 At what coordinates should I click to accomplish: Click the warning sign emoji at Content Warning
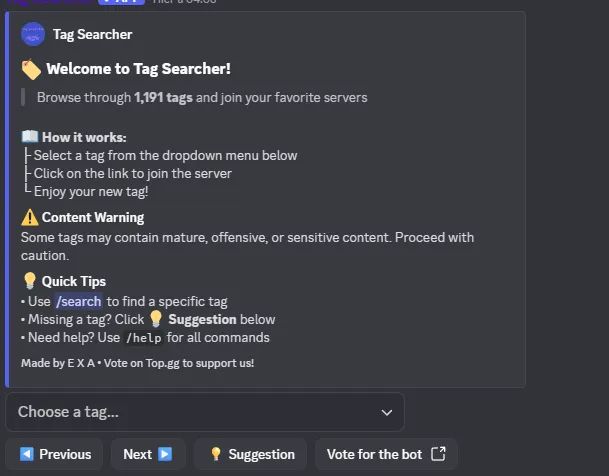click(x=30, y=217)
